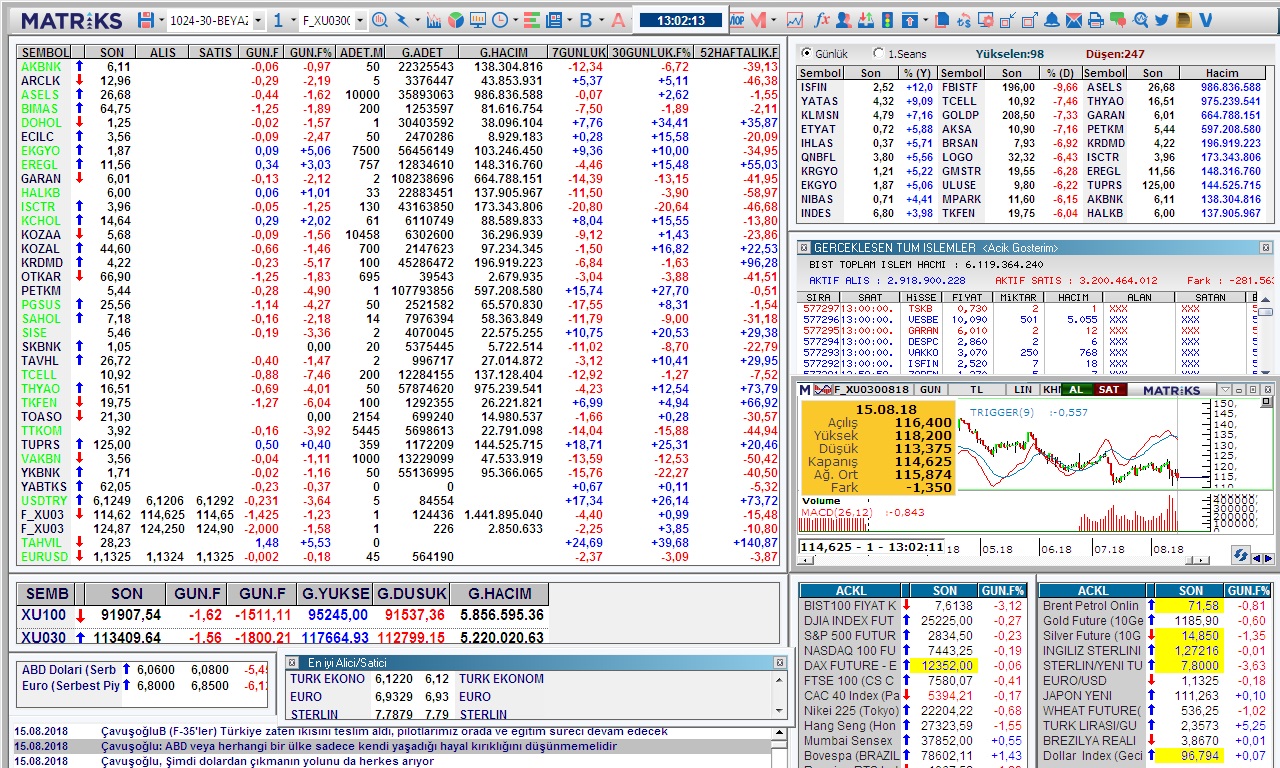
Task: Click the printer icon in toolbar
Action: click(1096, 20)
